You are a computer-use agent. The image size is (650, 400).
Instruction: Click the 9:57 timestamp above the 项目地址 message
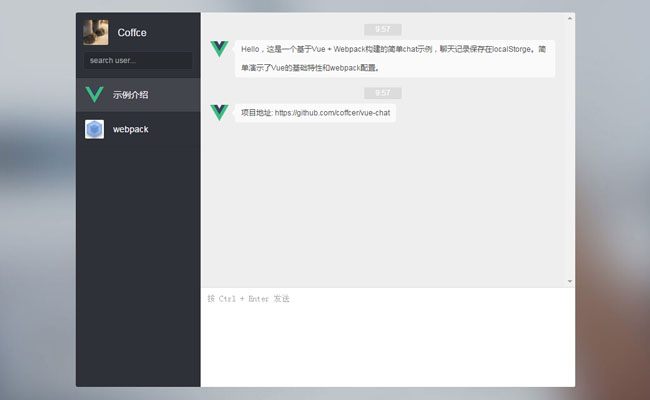tap(382, 93)
